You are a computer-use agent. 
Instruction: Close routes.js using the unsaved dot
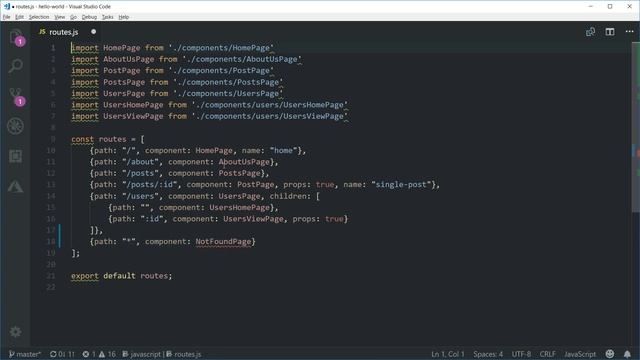[93, 31]
